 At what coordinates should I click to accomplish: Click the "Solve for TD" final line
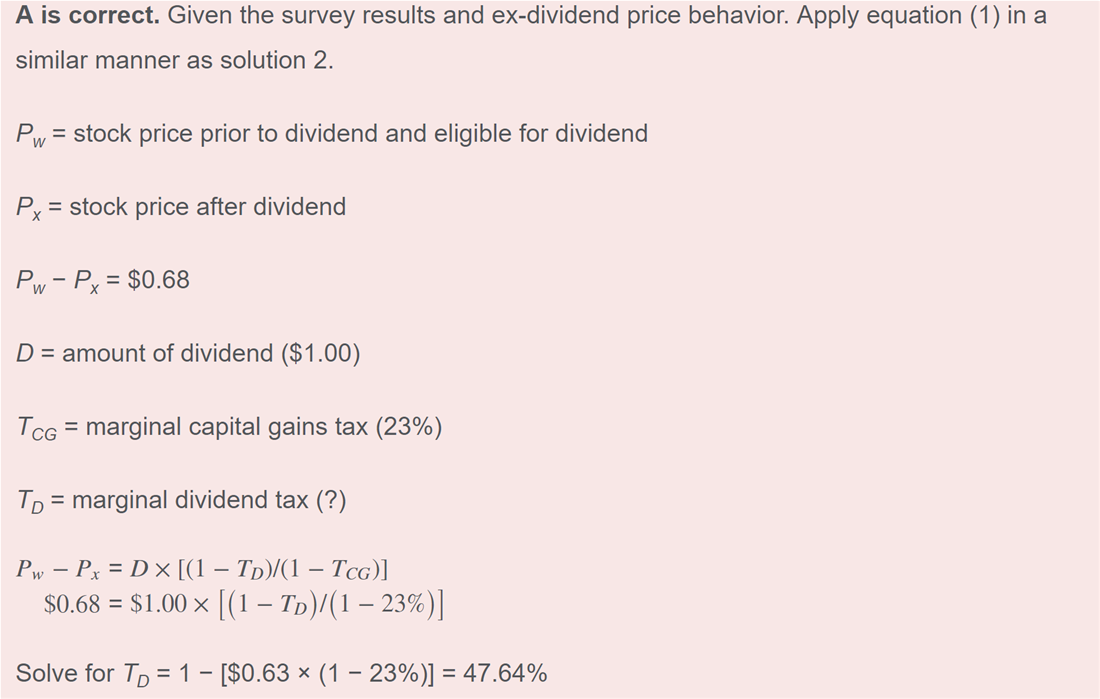point(281,674)
